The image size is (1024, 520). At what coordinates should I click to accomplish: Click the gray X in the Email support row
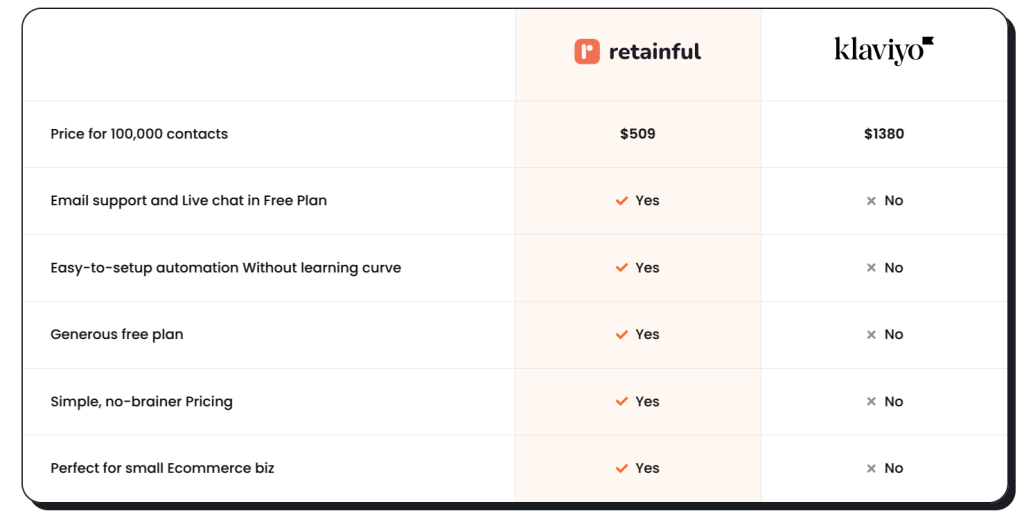[x=871, y=201]
